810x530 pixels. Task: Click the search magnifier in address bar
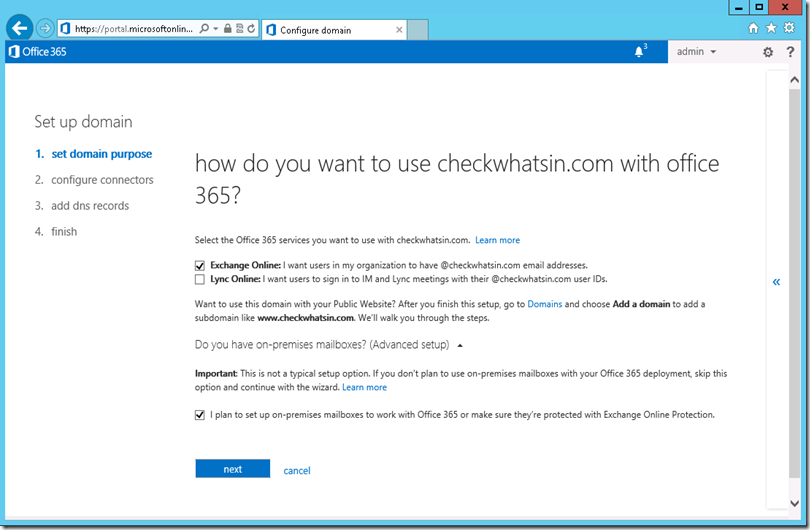coord(204,28)
